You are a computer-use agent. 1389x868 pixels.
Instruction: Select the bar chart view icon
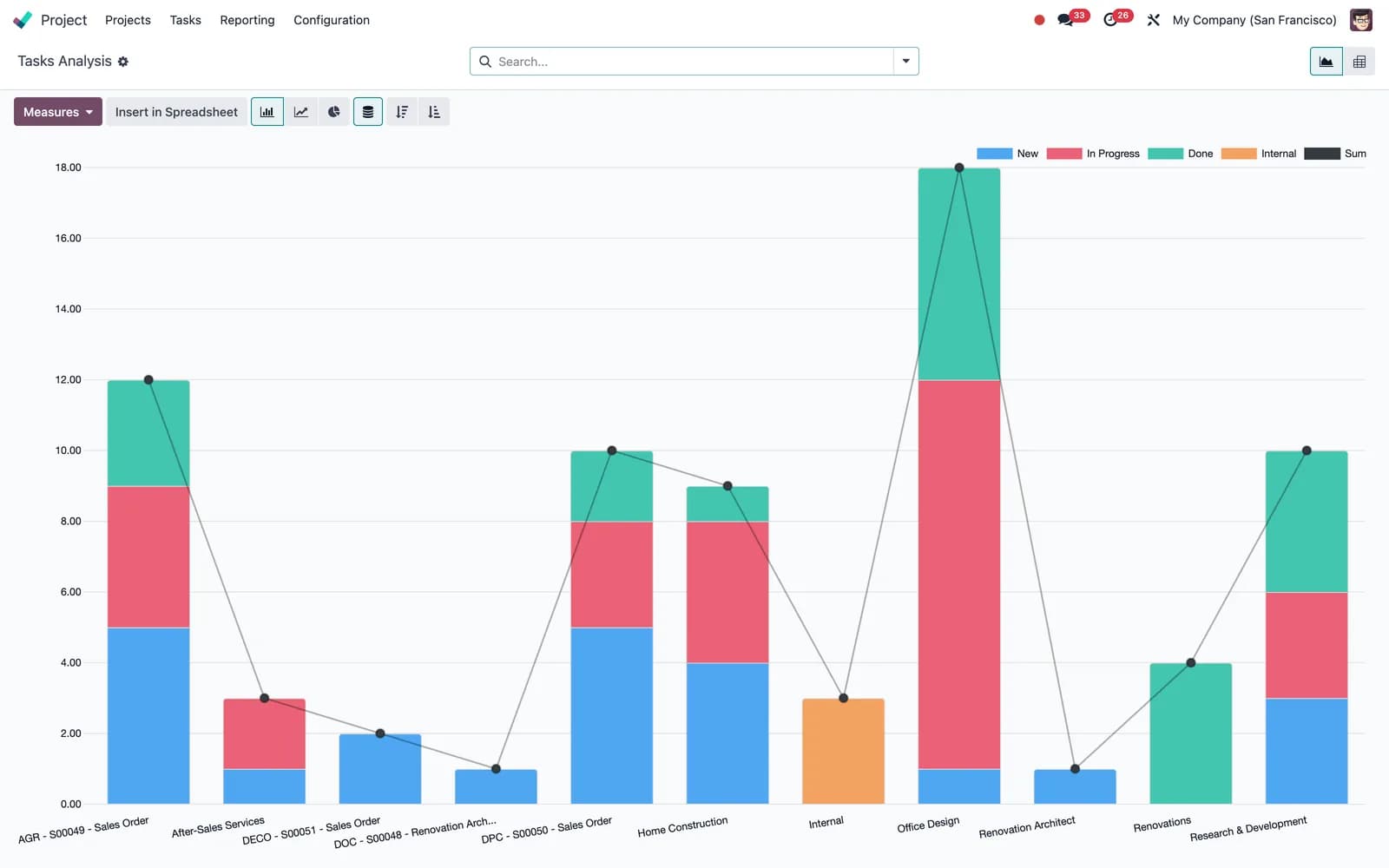pyautogui.click(x=267, y=112)
